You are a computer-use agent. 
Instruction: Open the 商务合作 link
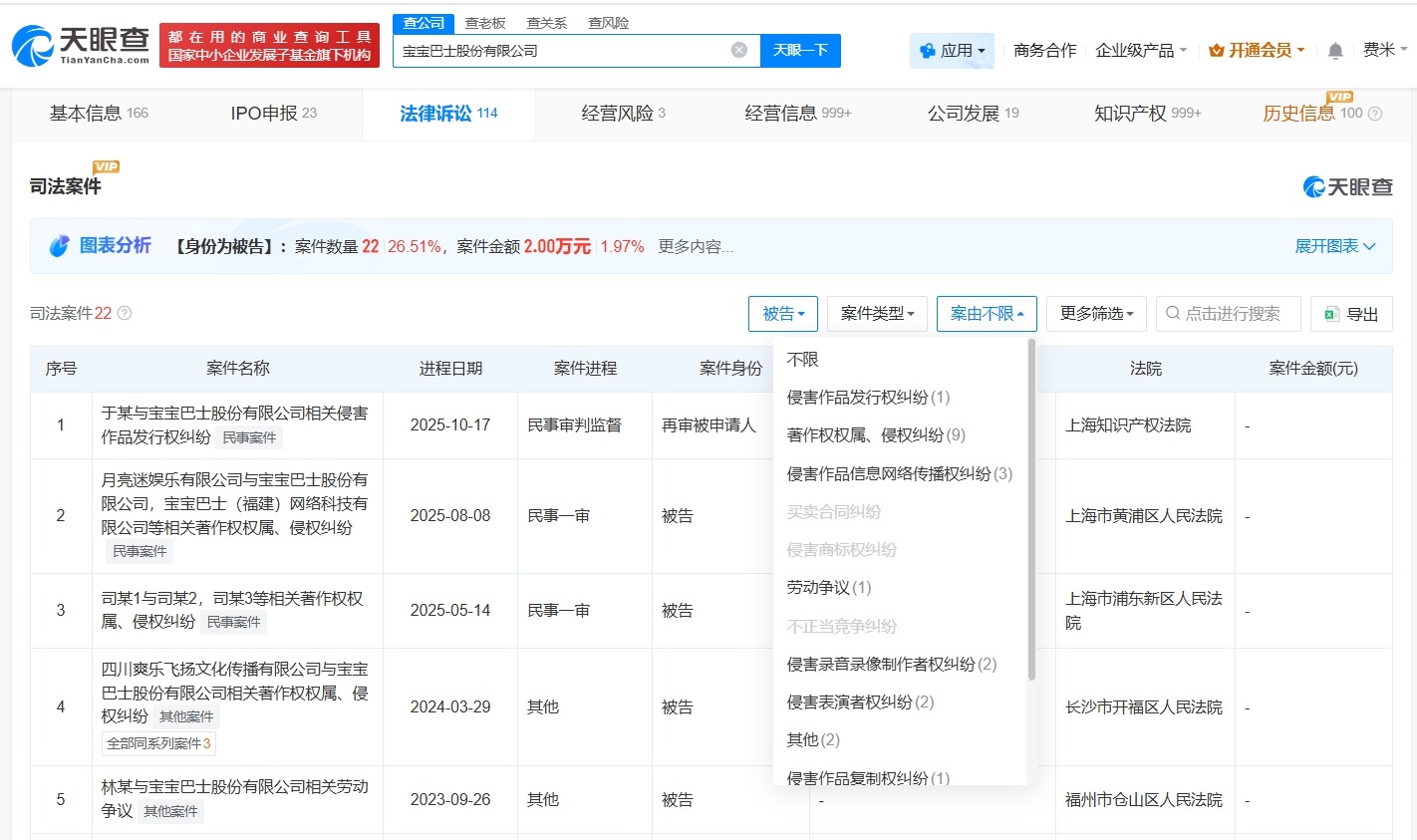[x=1044, y=49]
